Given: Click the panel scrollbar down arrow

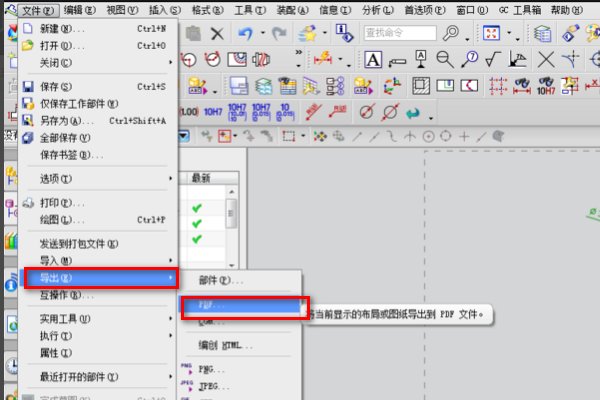Looking at the screenshot, I should 232,265.
